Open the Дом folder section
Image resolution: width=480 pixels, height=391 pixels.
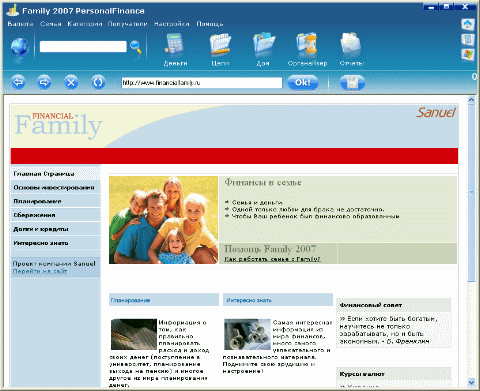(x=263, y=49)
